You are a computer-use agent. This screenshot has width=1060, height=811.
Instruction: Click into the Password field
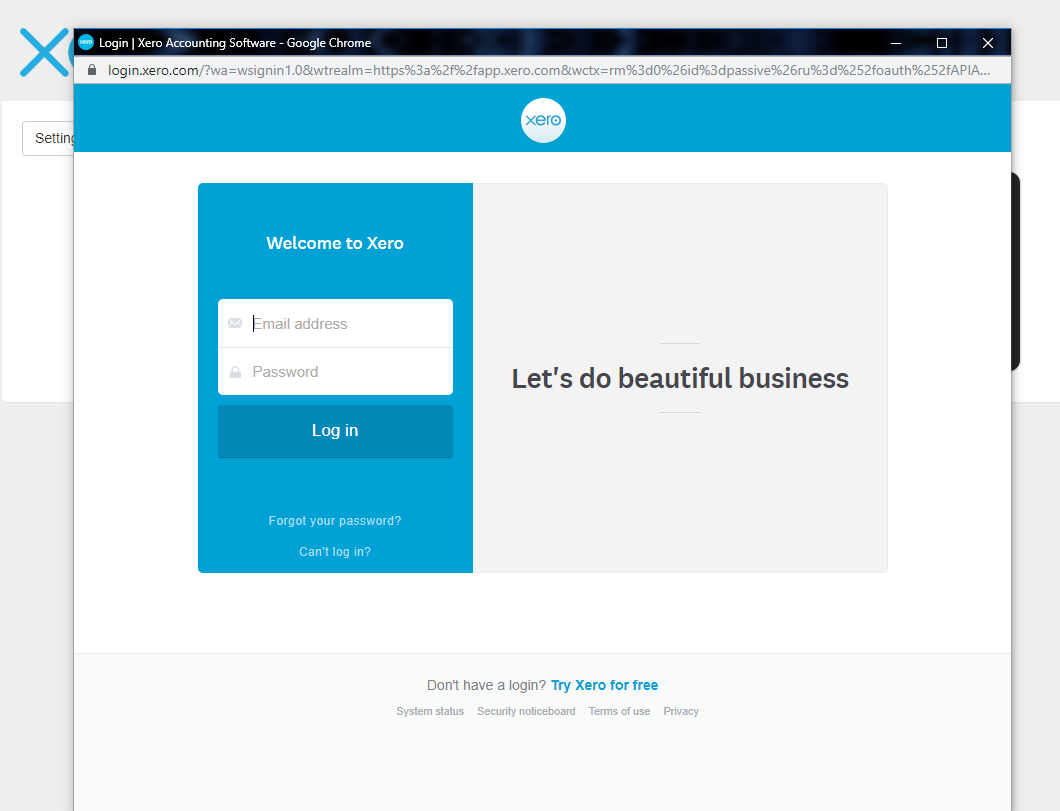[x=335, y=372]
